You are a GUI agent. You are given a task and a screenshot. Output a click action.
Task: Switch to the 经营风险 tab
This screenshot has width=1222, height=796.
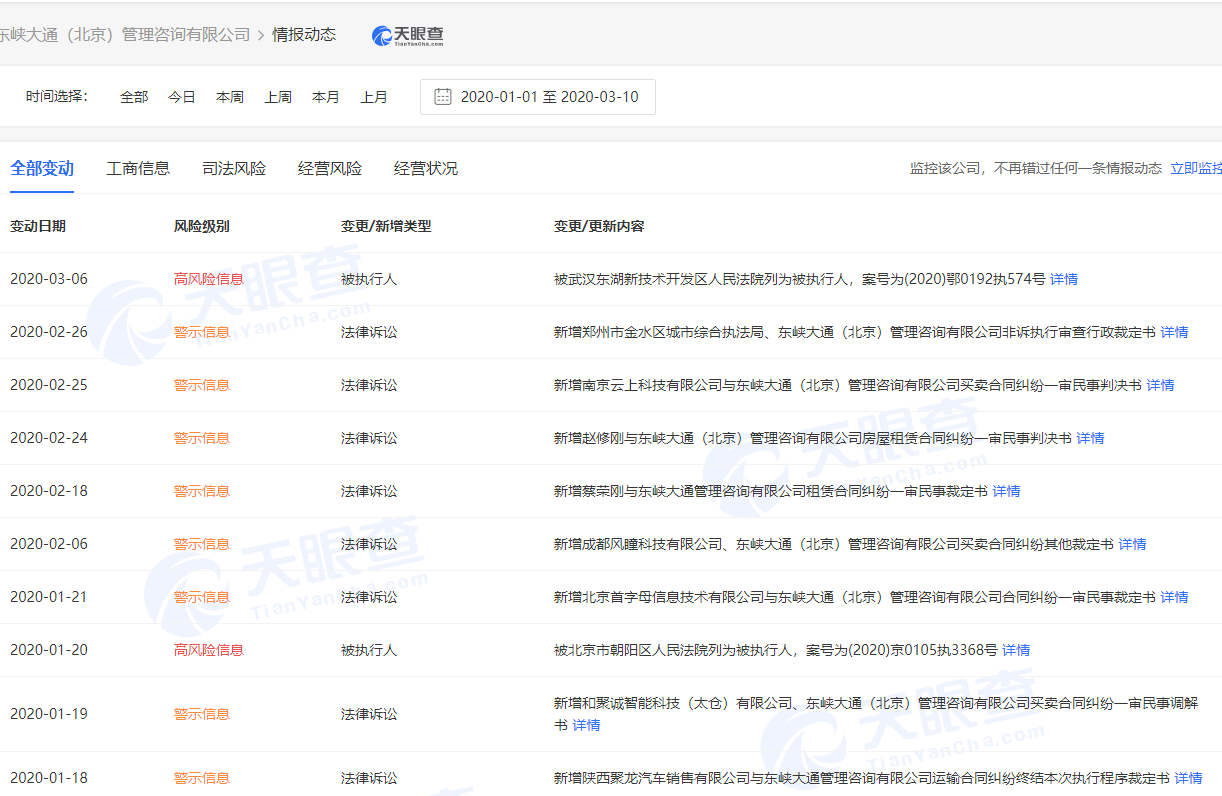coord(330,168)
